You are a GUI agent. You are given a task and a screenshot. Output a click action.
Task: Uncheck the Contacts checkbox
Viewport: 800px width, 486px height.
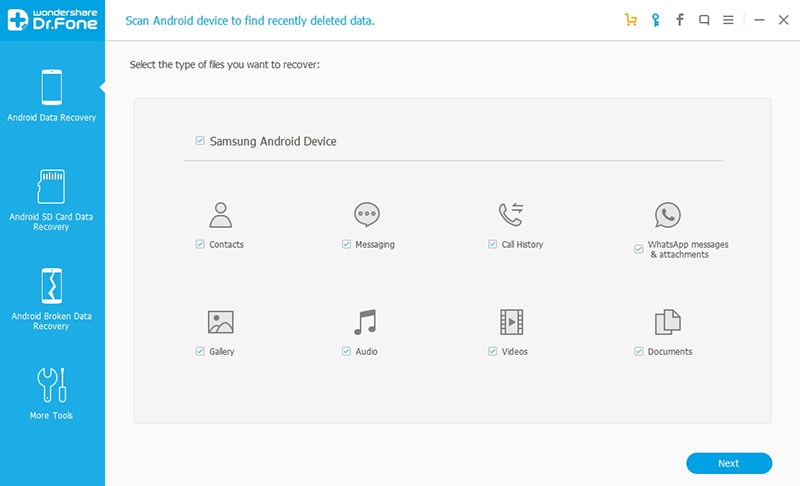point(200,244)
